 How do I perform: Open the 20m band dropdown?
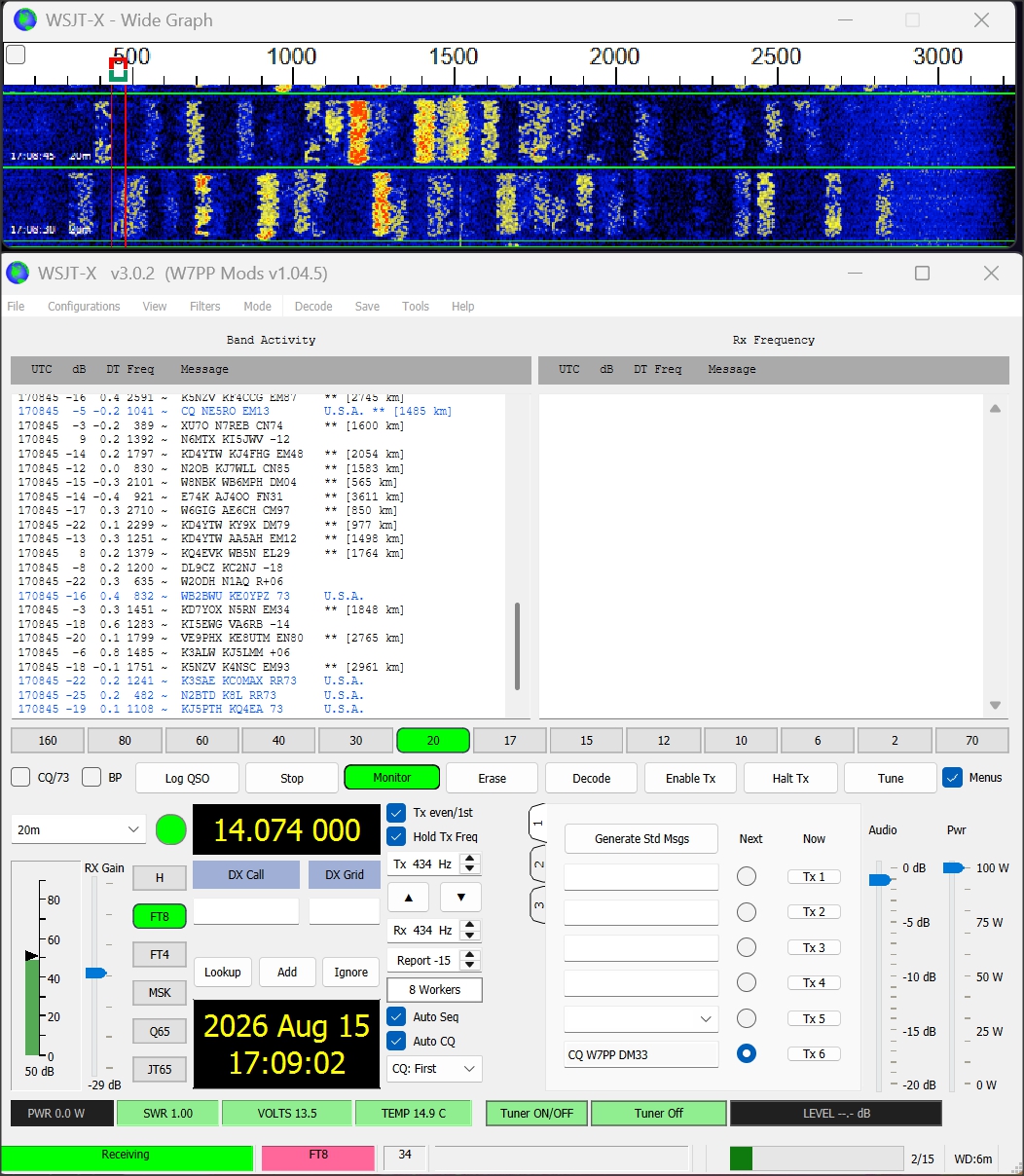tap(78, 830)
